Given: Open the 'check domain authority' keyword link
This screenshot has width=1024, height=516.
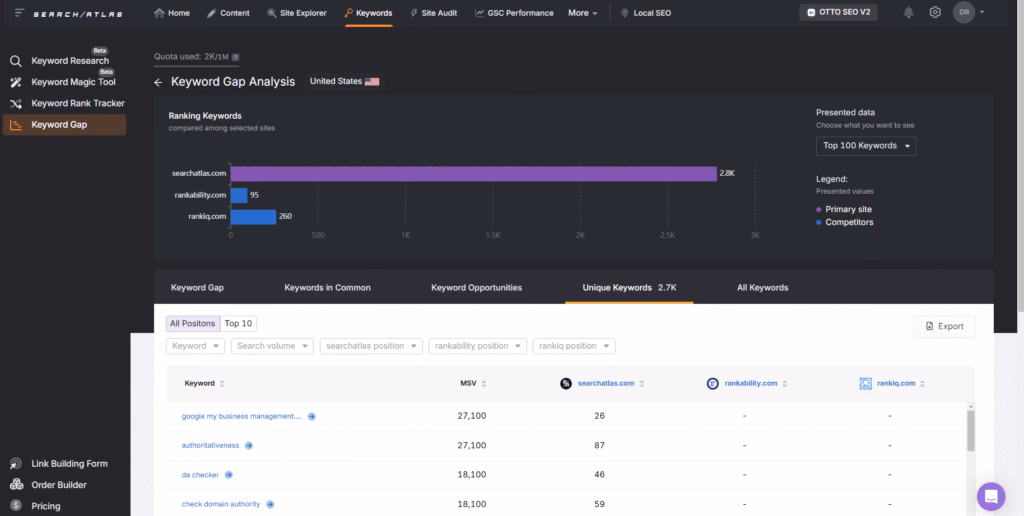Looking at the screenshot, I should point(220,504).
